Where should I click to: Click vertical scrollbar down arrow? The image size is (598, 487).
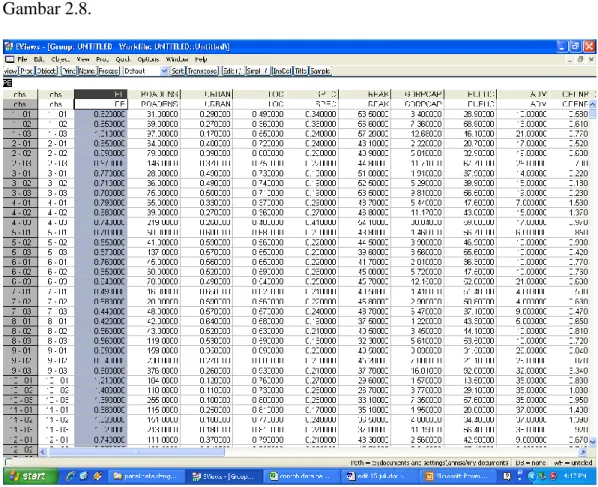coord(593,441)
